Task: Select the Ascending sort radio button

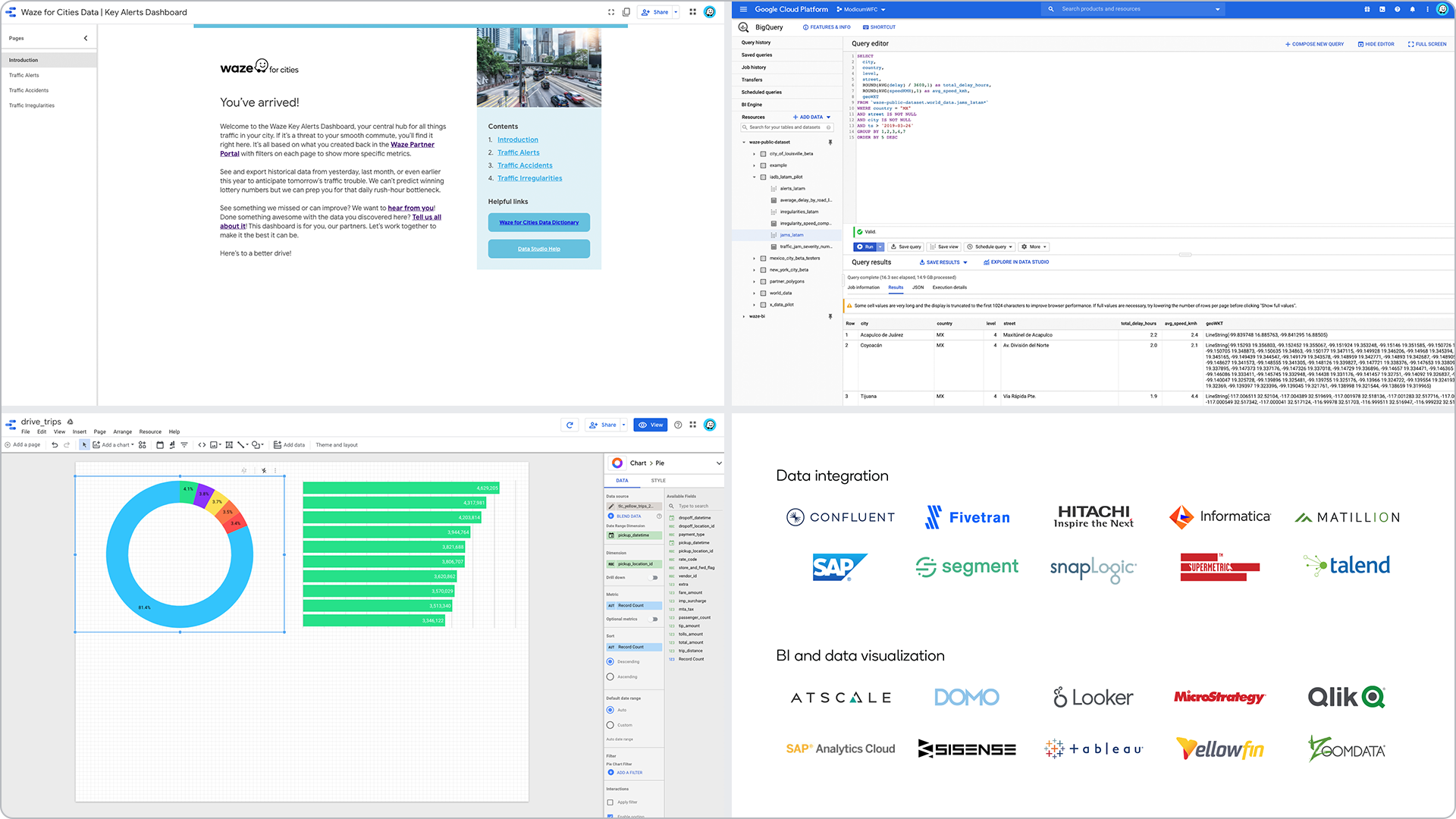Action: click(610, 676)
